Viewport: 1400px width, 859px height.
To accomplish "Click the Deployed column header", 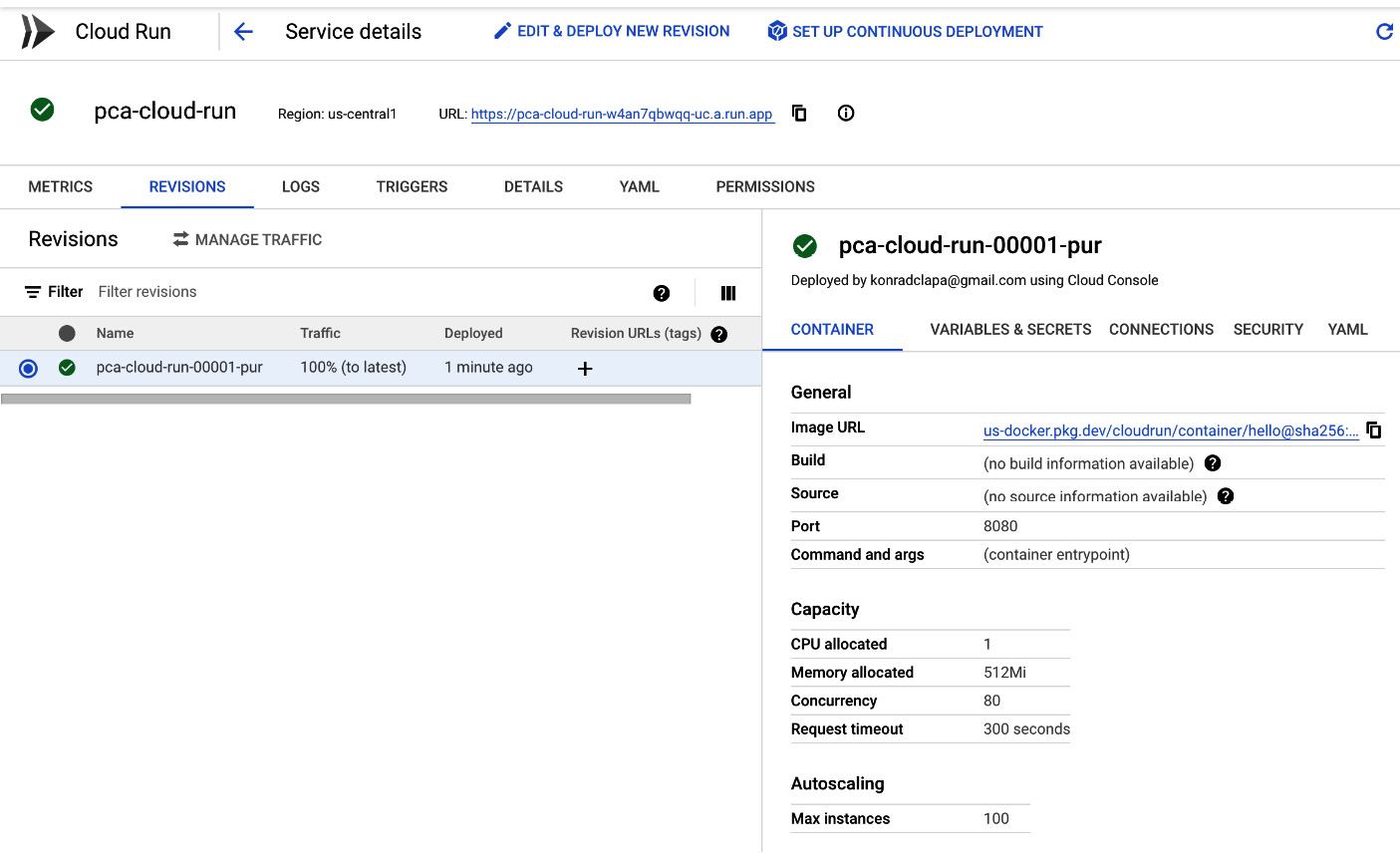I will (473, 334).
